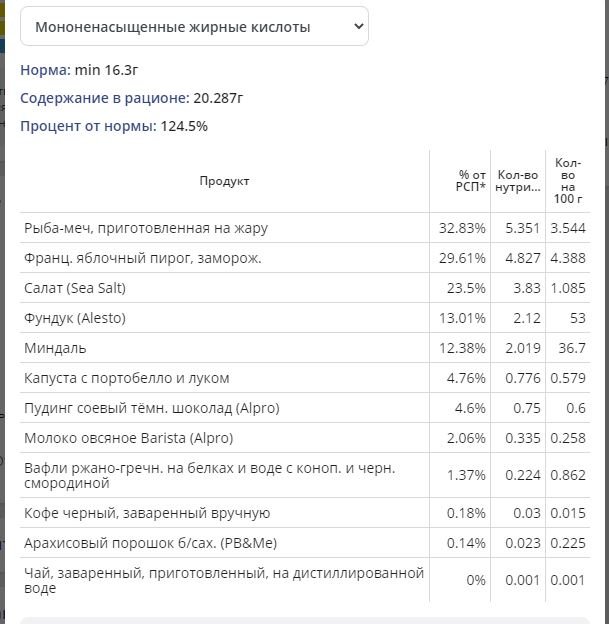This screenshot has width=609, height=624.
Task: Click the Кол-во нутри... column header
Action: [518, 181]
